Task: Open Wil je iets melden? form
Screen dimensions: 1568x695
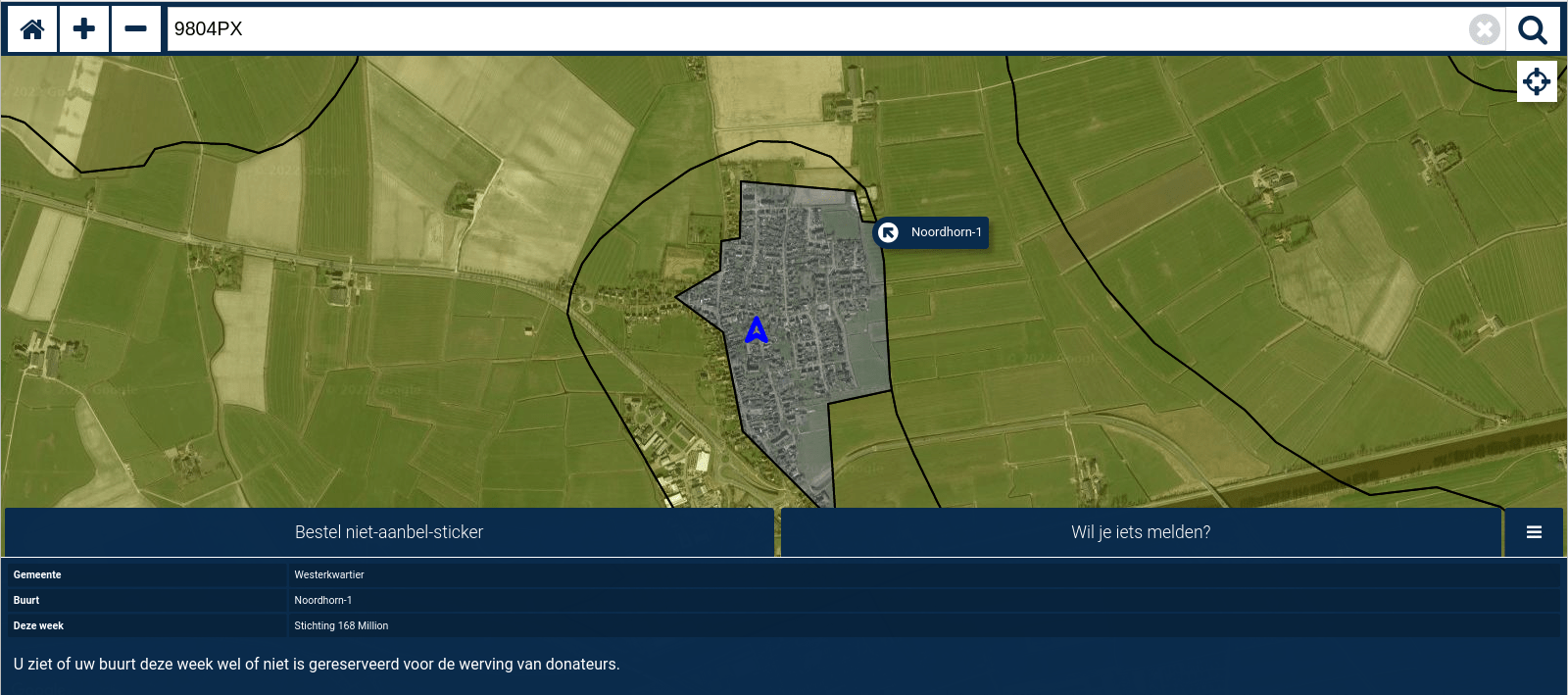Action: pyautogui.click(x=1141, y=532)
